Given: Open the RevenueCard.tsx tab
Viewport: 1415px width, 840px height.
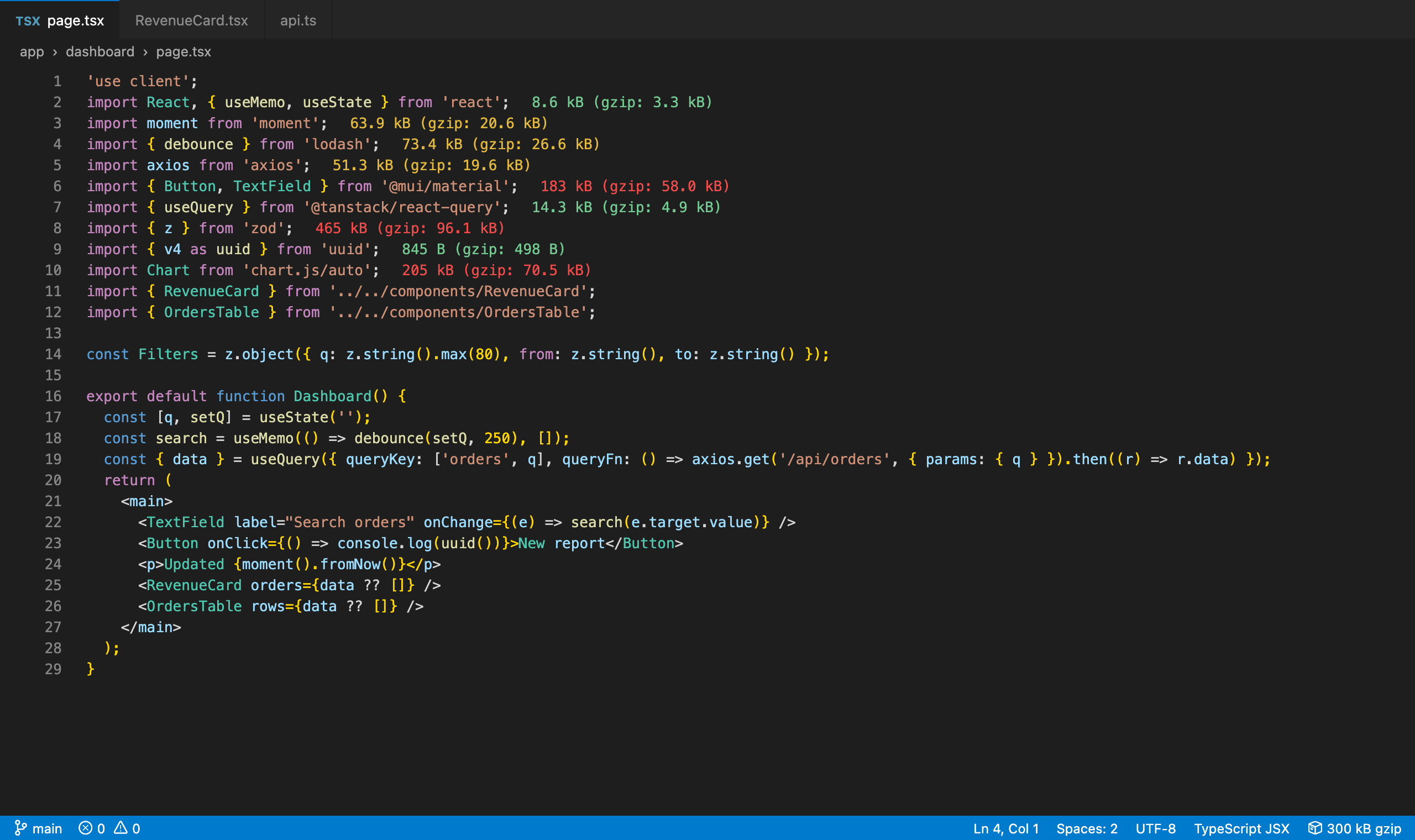Looking at the screenshot, I should click(191, 20).
